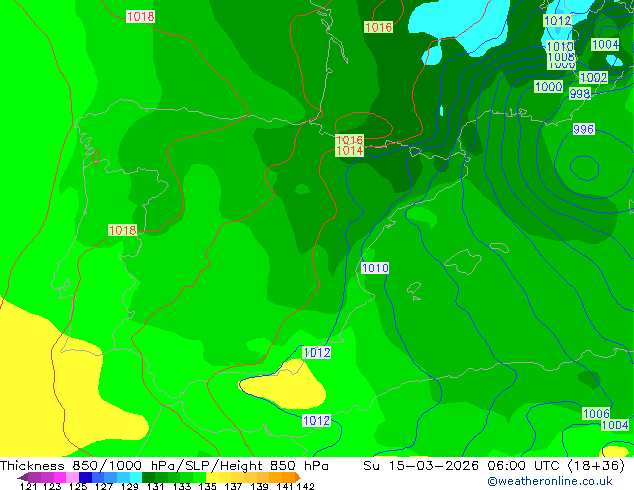The height and width of the screenshot is (490, 634).
Task: Click the 1000 isobar label
Action: 548,87
